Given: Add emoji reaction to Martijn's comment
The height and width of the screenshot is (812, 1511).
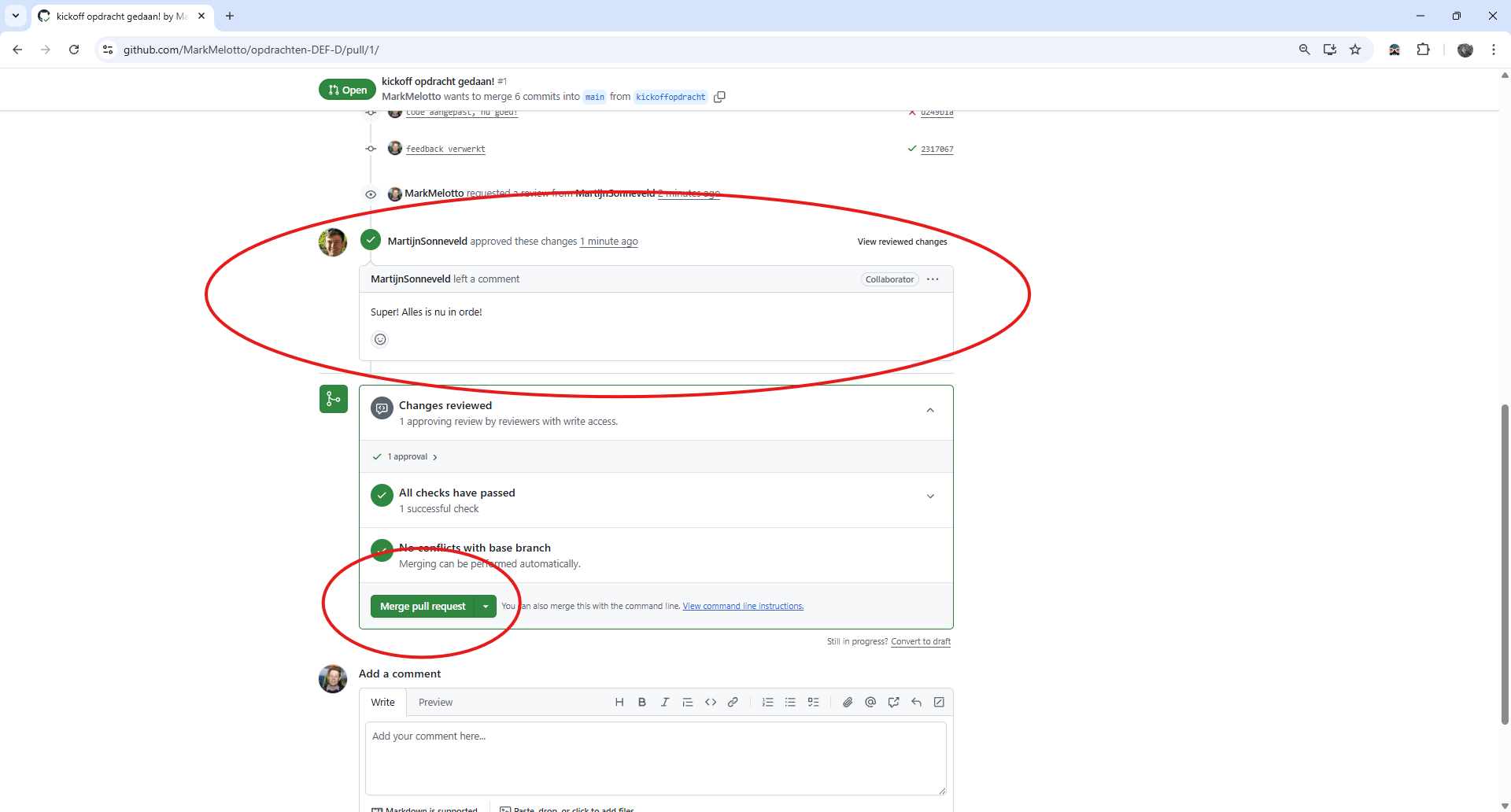Looking at the screenshot, I should [x=380, y=339].
